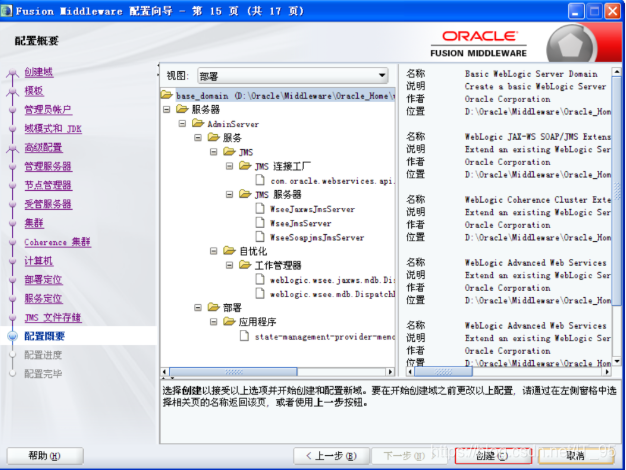Click file icon next to WseeJmsServer
The image size is (626, 470).
coord(260,222)
